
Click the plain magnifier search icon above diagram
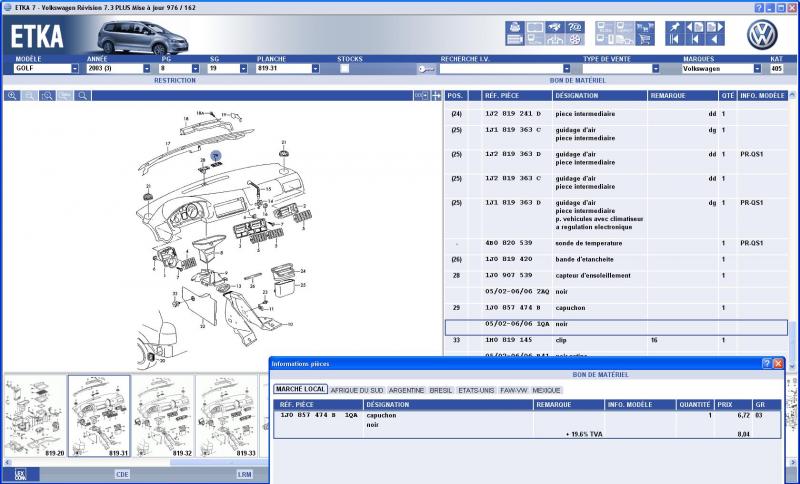pos(83,95)
